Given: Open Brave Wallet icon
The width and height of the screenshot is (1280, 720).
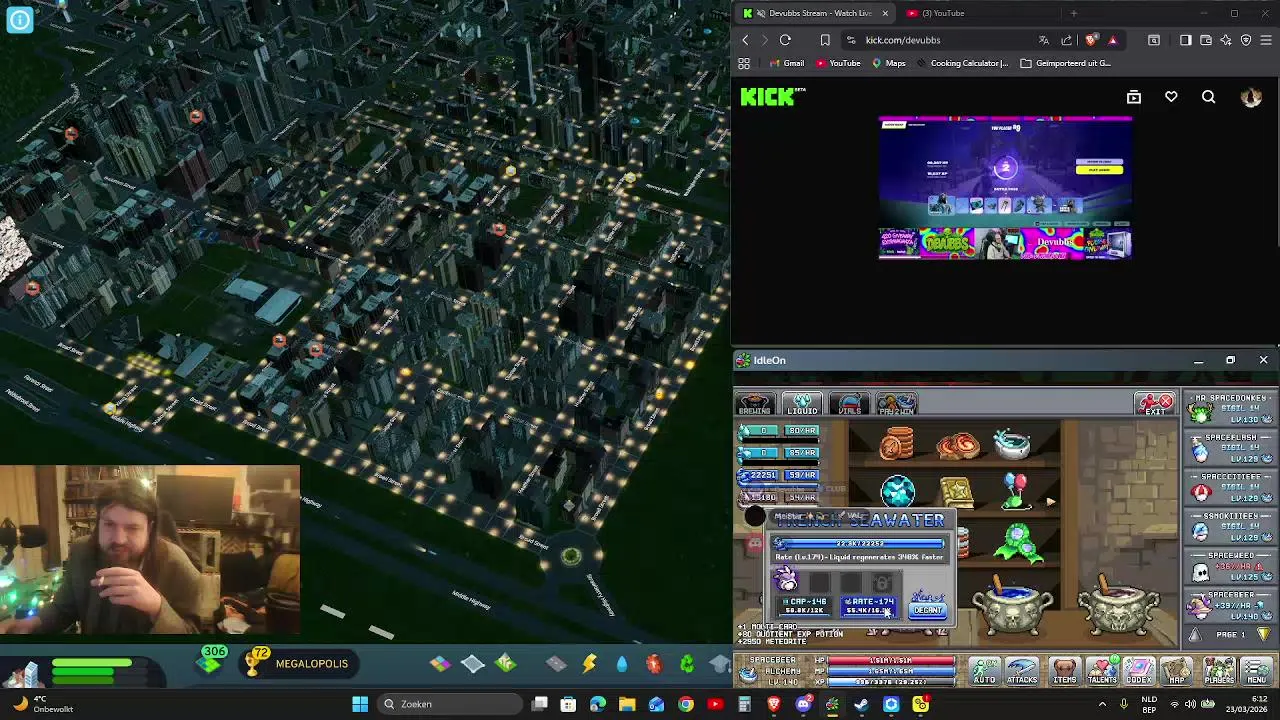Looking at the screenshot, I should click(1206, 40).
